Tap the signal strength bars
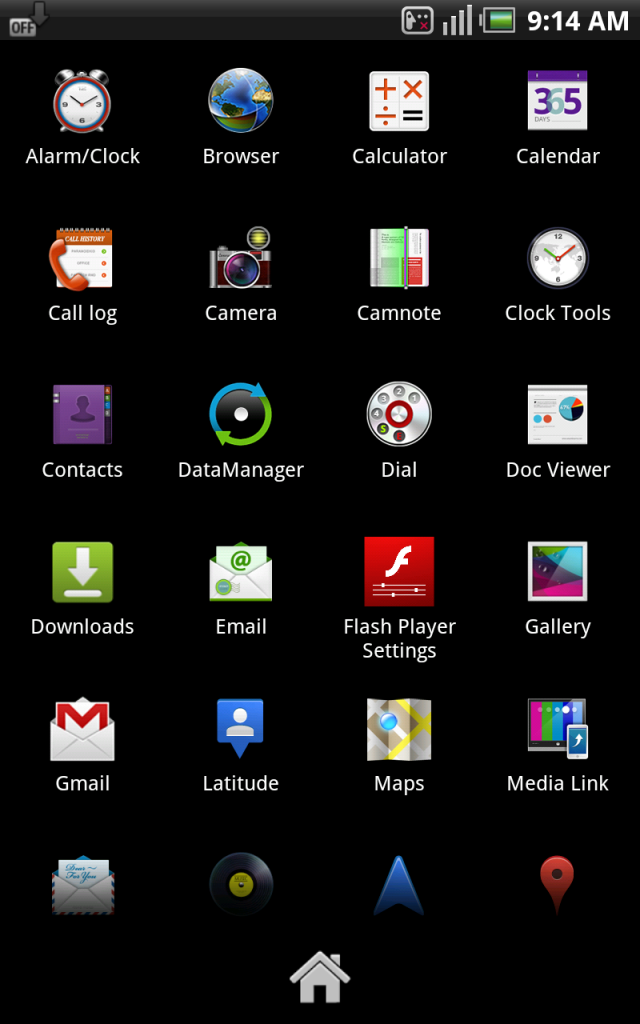 click(456, 20)
